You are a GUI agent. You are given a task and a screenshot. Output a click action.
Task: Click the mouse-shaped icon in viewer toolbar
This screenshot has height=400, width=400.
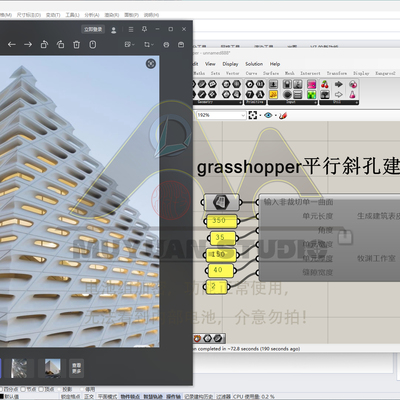tap(93, 44)
